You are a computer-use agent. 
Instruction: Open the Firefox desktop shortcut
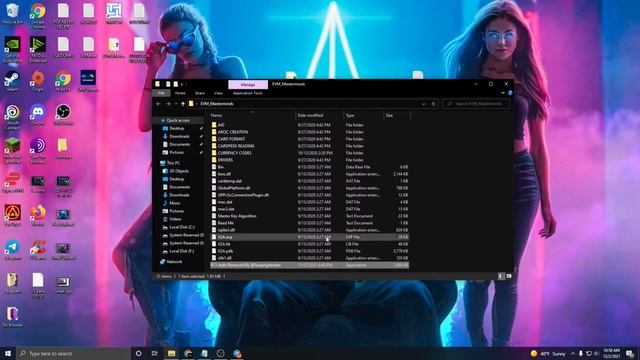(38, 216)
